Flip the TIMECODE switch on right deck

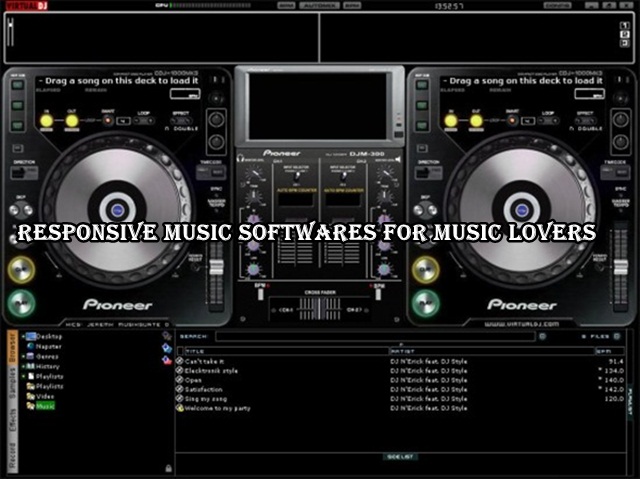click(615, 173)
